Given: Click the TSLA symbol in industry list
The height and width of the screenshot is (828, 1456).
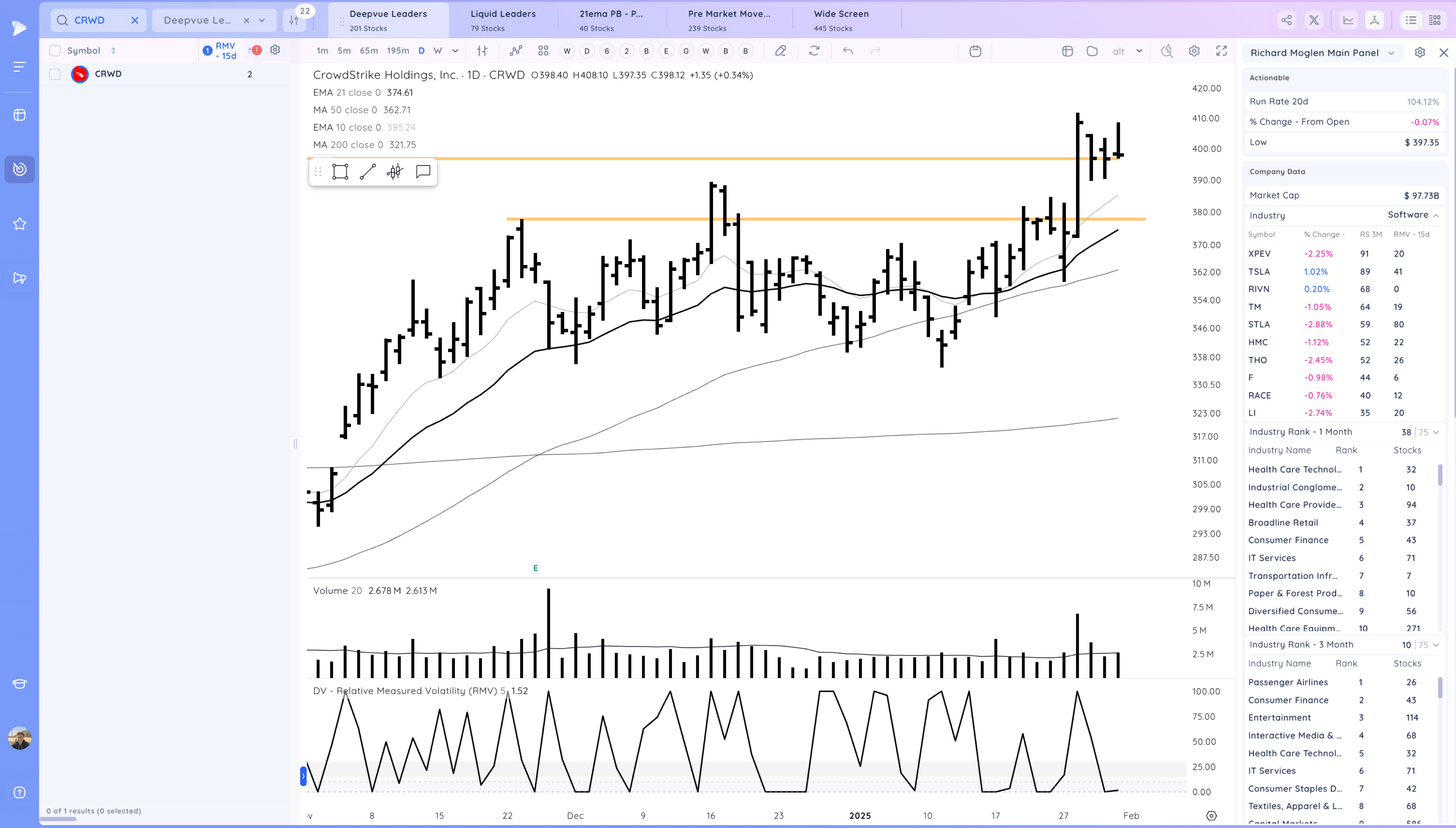Looking at the screenshot, I should pyautogui.click(x=1259, y=272).
